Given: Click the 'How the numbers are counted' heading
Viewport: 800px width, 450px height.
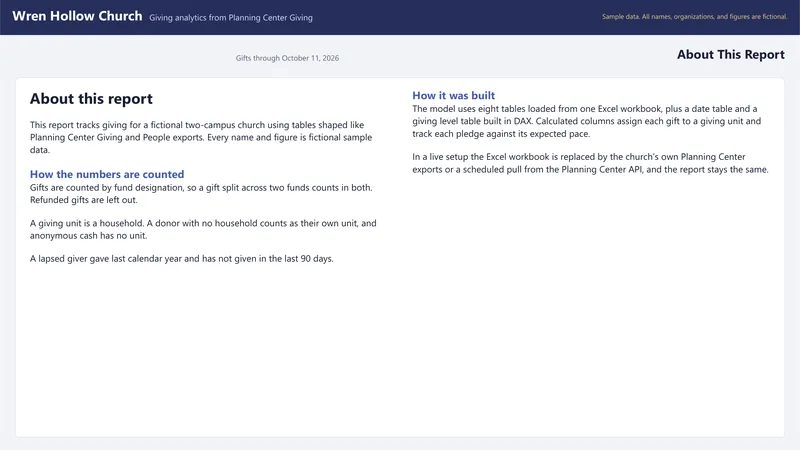Looking at the screenshot, I should [107, 174].
